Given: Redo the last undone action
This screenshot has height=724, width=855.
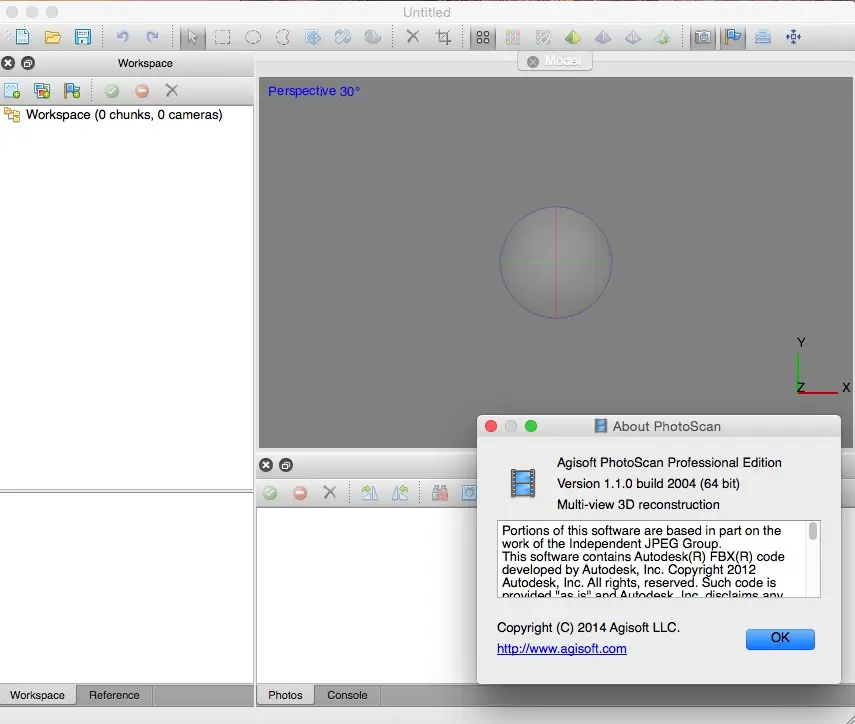Looking at the screenshot, I should [x=152, y=37].
